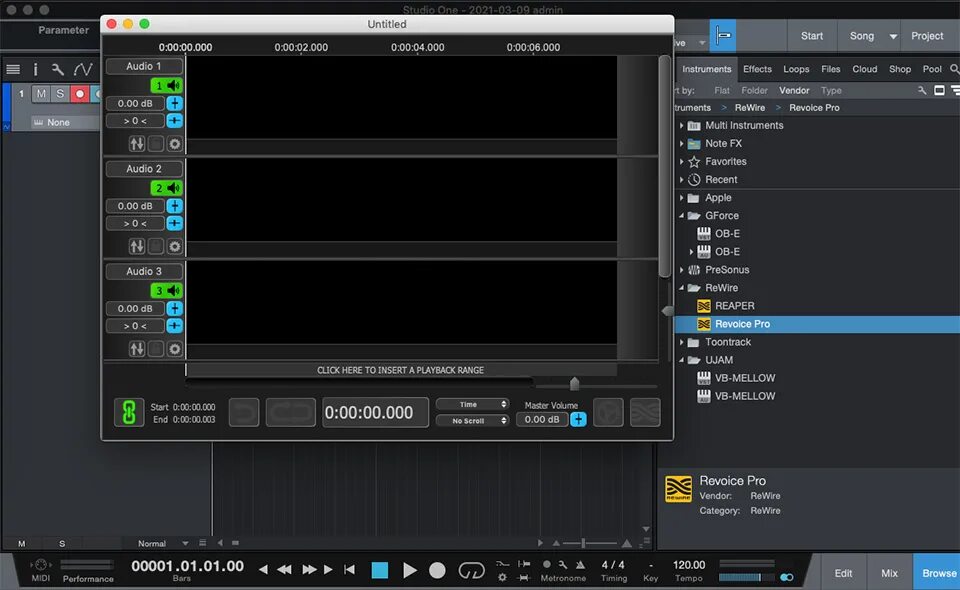Select the Files tab in browser

click(831, 69)
